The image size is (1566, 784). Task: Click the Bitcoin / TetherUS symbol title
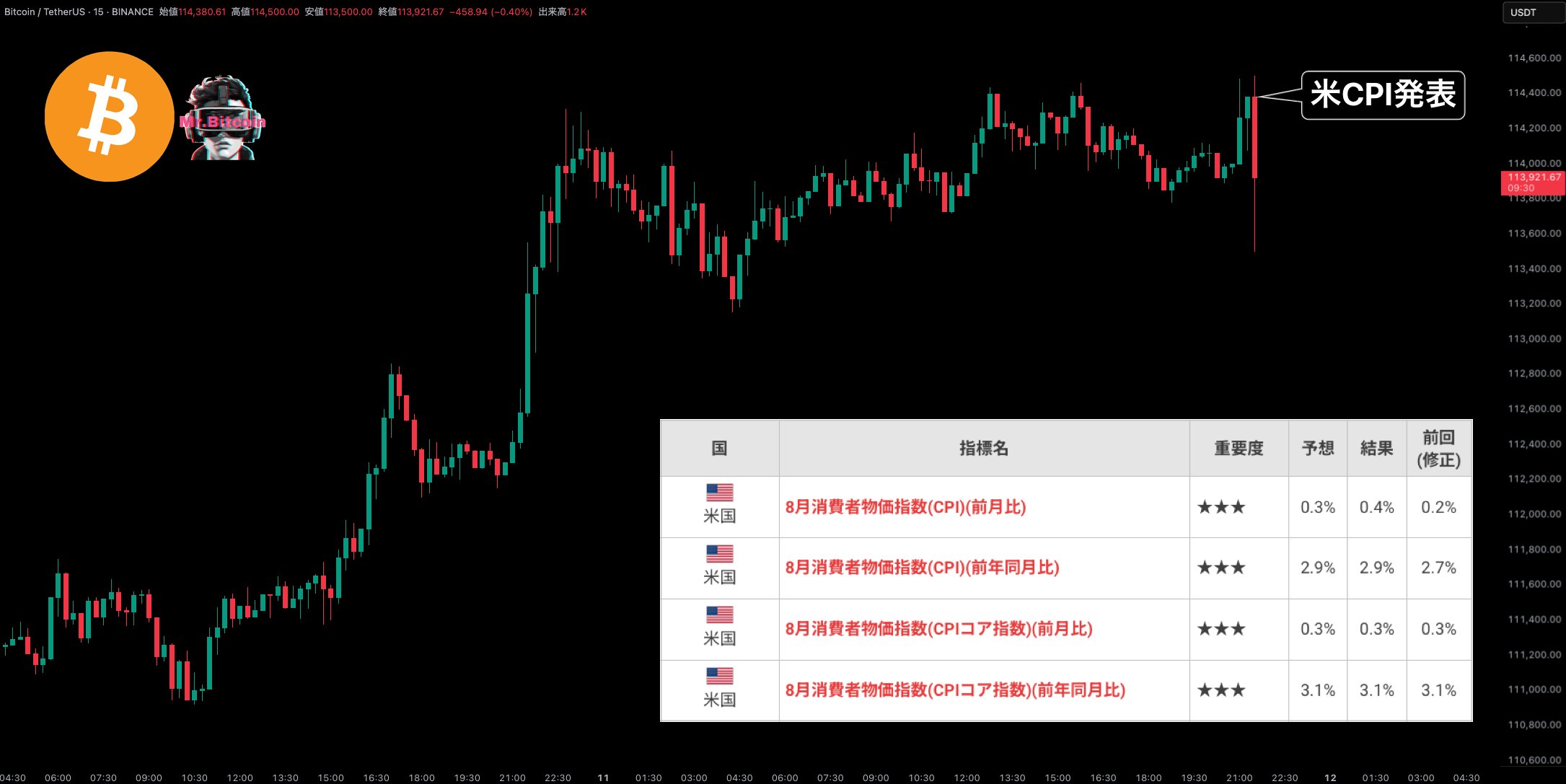(45, 12)
